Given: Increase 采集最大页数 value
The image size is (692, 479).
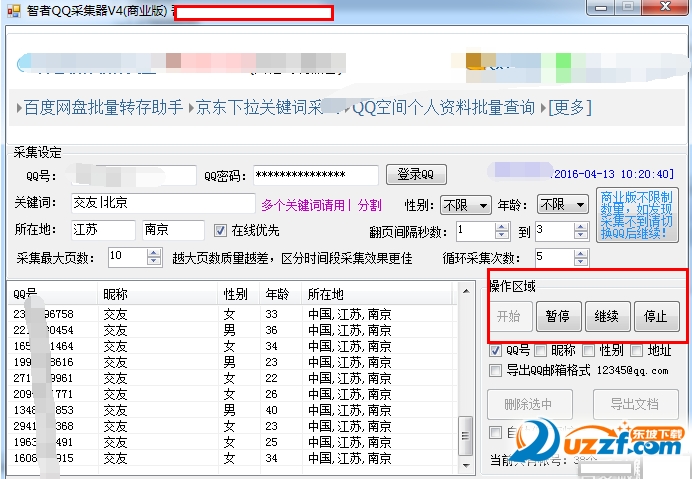Looking at the screenshot, I should coord(154,253).
